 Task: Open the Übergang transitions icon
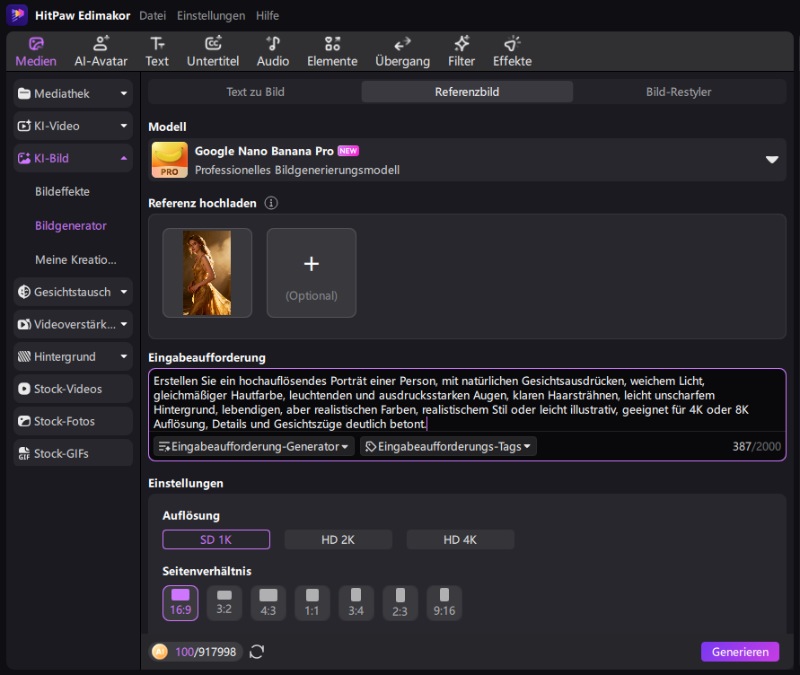click(x=402, y=51)
